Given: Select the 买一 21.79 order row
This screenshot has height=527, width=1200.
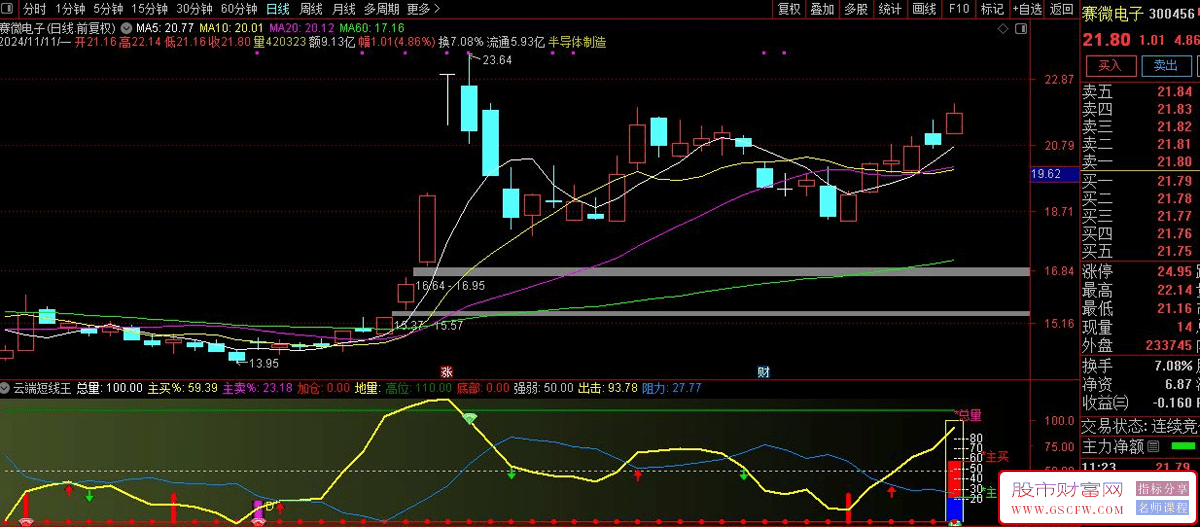Looking at the screenshot, I should (1140, 181).
